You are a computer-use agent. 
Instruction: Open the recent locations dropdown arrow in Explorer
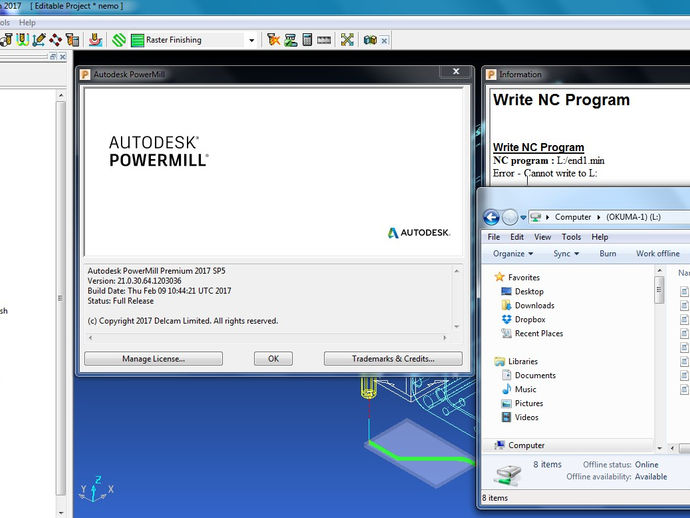click(523, 217)
